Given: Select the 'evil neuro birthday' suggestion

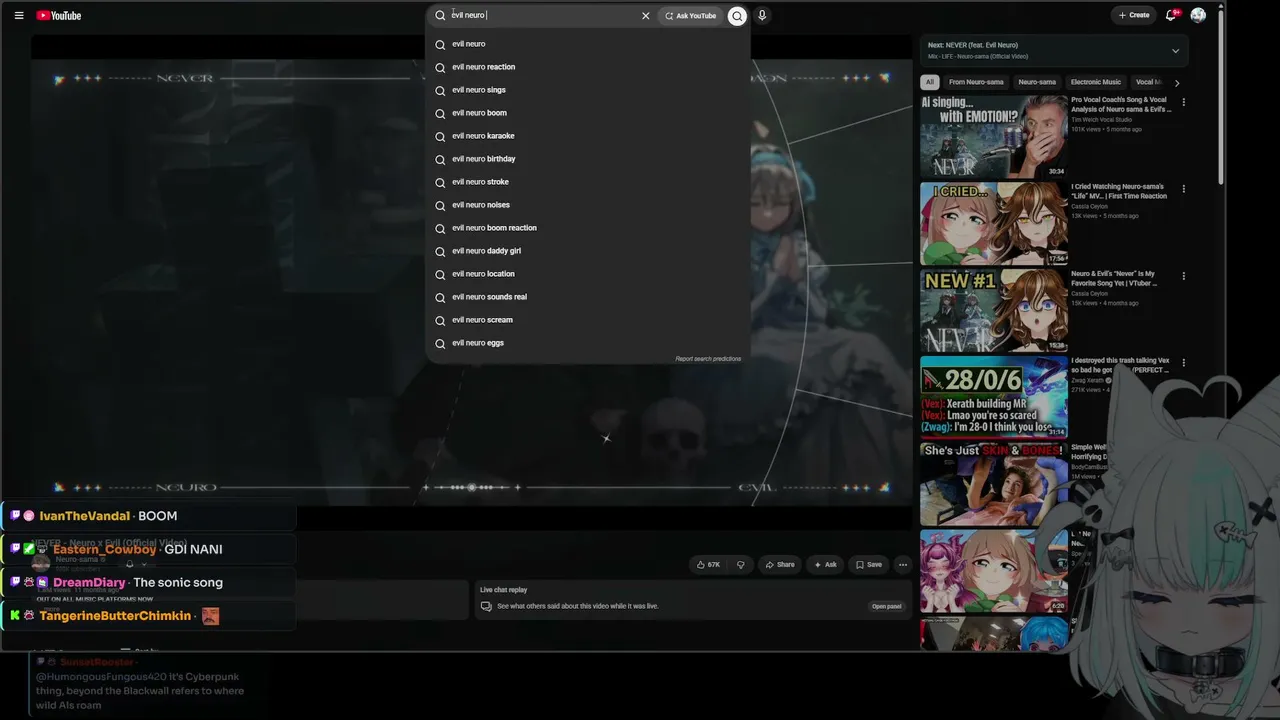Looking at the screenshot, I should coord(588,159).
